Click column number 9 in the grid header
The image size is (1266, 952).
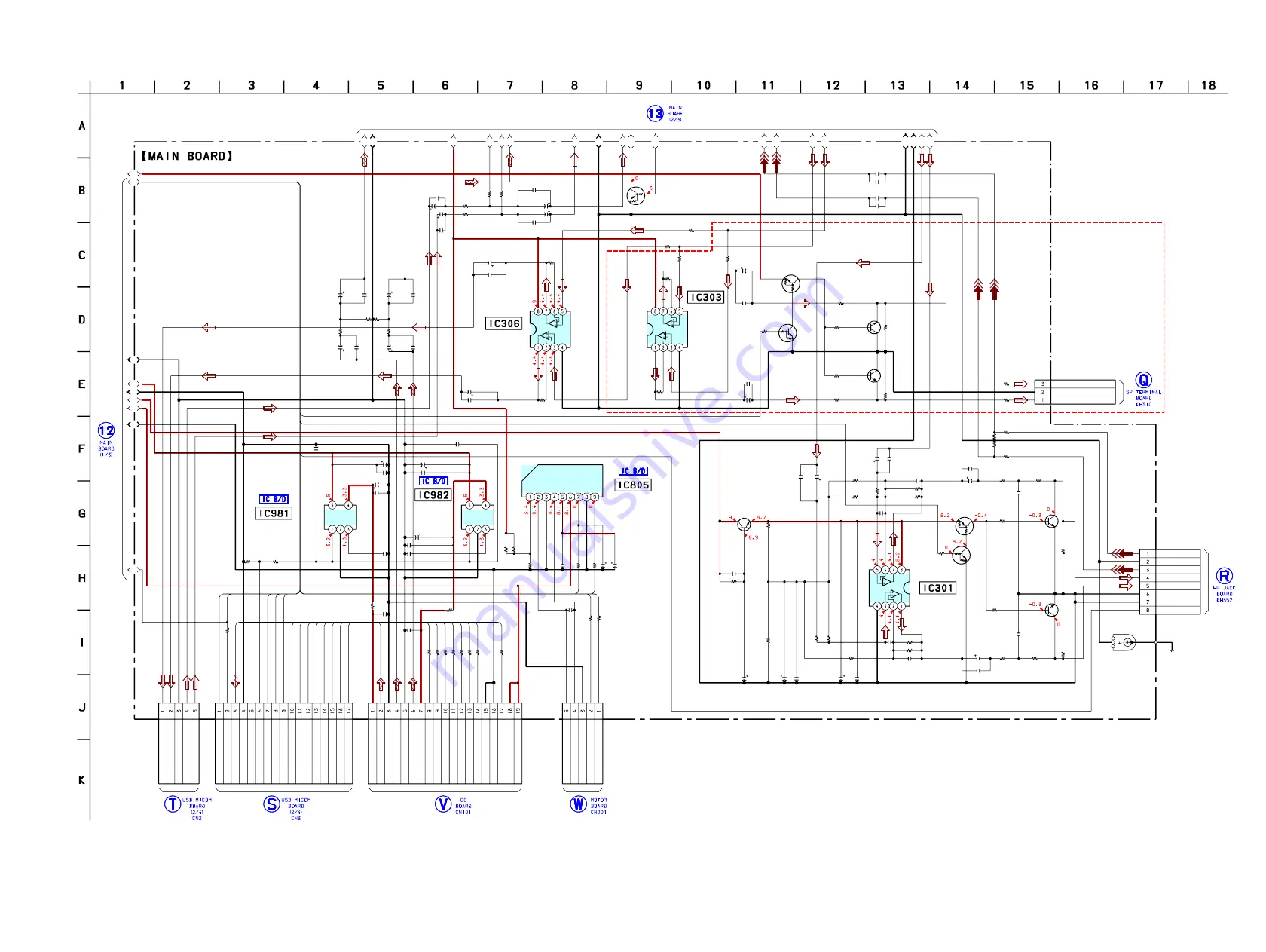pyautogui.click(x=639, y=85)
